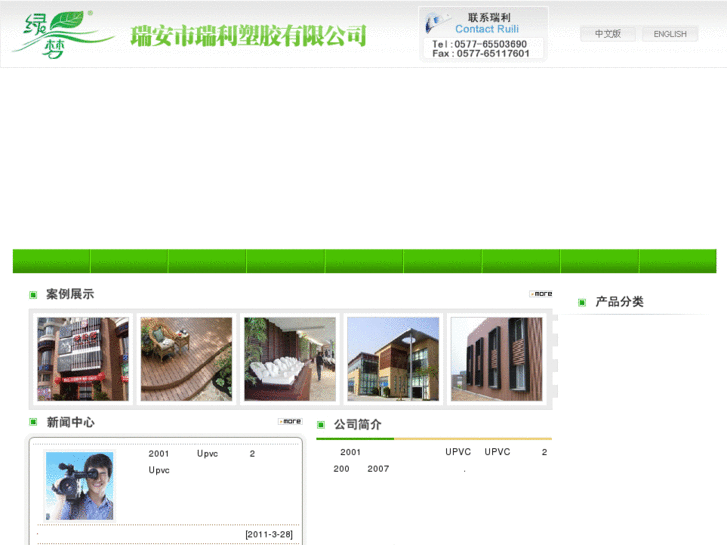The height and width of the screenshot is (545, 727).
Task: View the wooden deck with wicker chair photo
Action: (x=186, y=359)
